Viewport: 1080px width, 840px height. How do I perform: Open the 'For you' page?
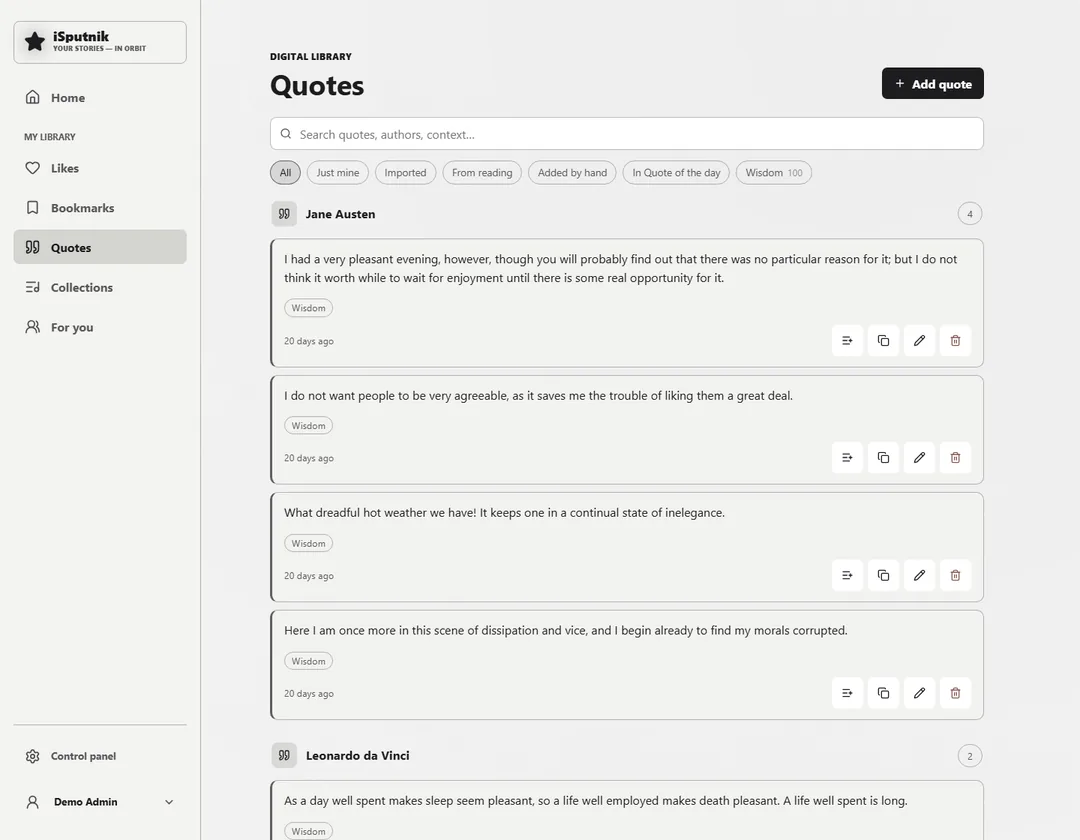(x=100, y=327)
